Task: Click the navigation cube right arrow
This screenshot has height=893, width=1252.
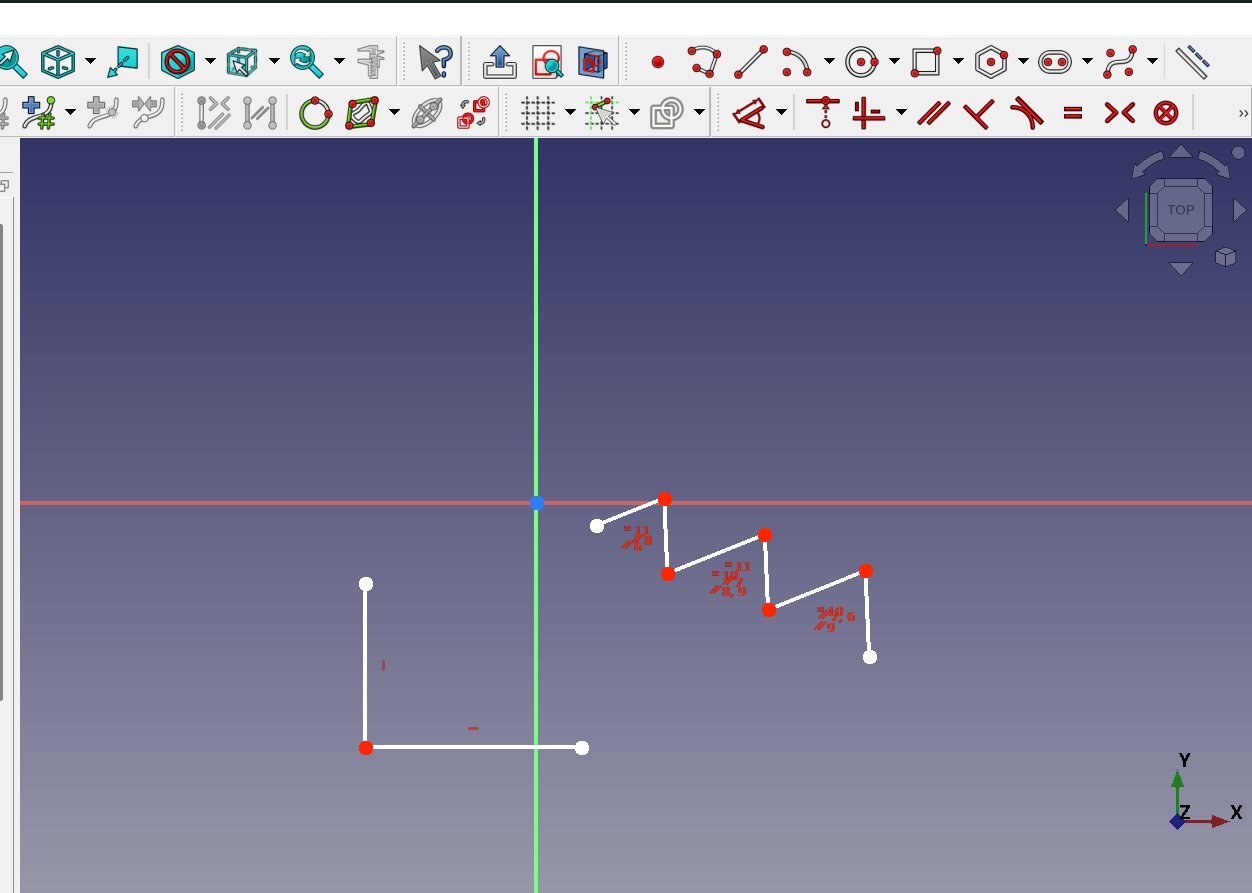Action: pos(1240,210)
